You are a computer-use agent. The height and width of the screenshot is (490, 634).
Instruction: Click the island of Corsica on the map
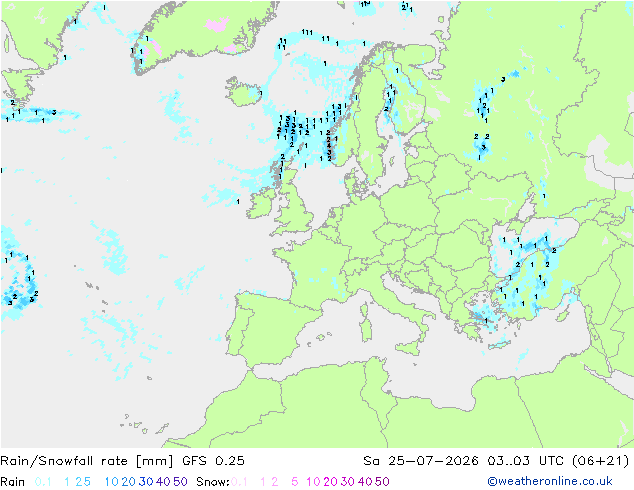(x=364, y=308)
